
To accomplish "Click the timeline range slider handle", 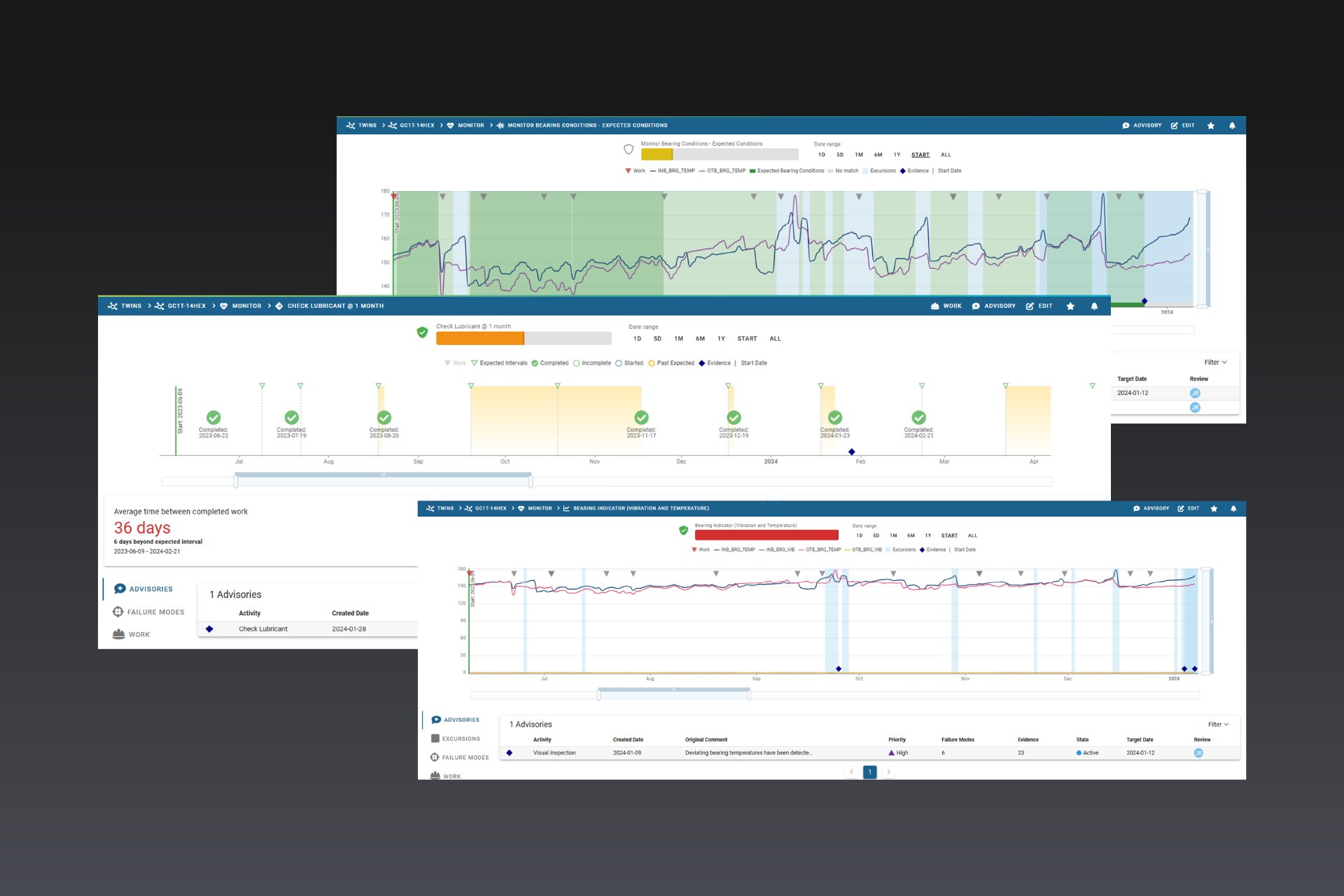I will coord(600,692).
